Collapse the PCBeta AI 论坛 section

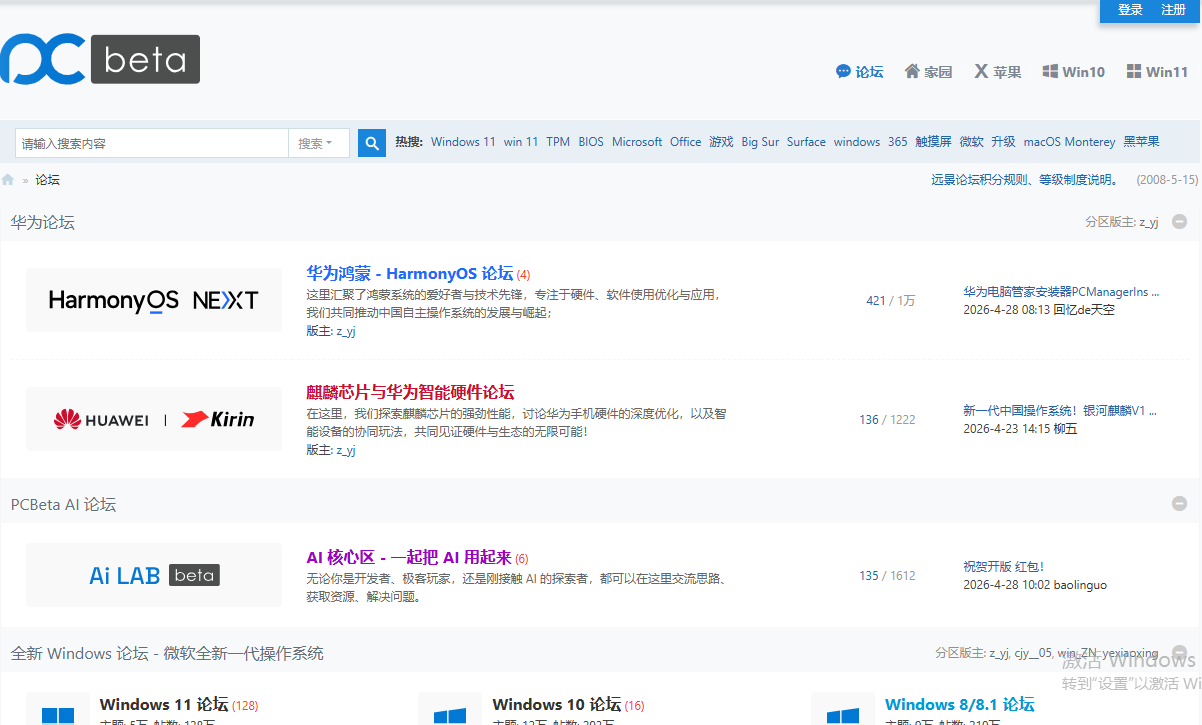tap(1179, 504)
